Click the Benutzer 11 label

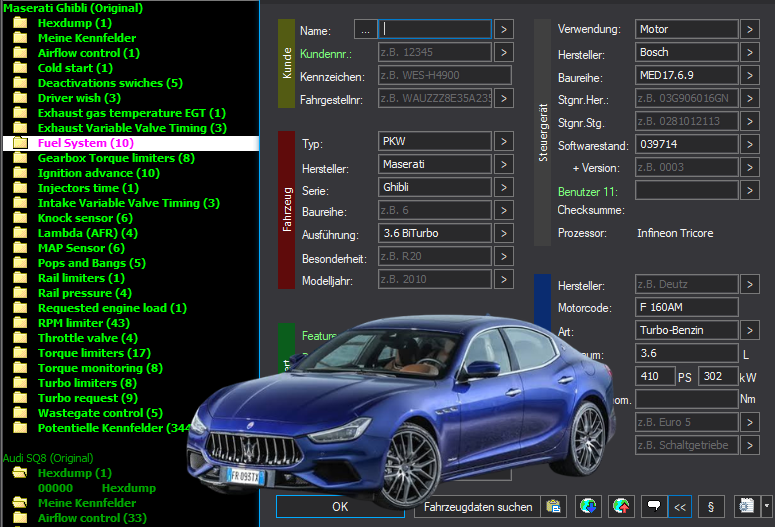[x=588, y=191]
